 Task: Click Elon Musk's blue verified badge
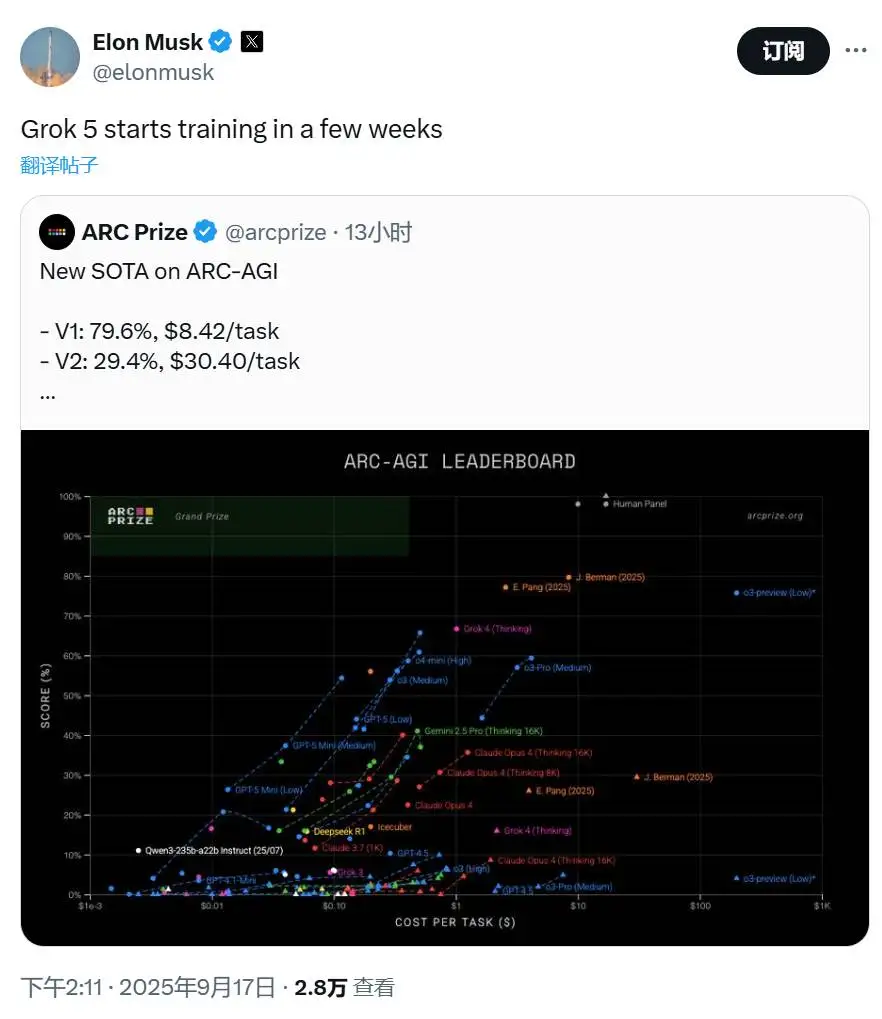pyautogui.click(x=218, y=41)
